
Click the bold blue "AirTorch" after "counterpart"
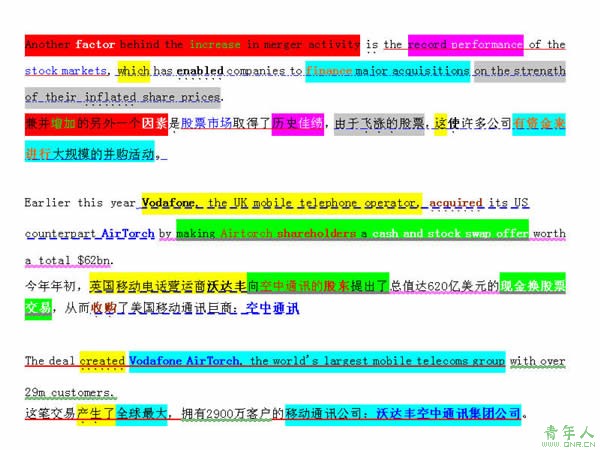tap(128, 233)
